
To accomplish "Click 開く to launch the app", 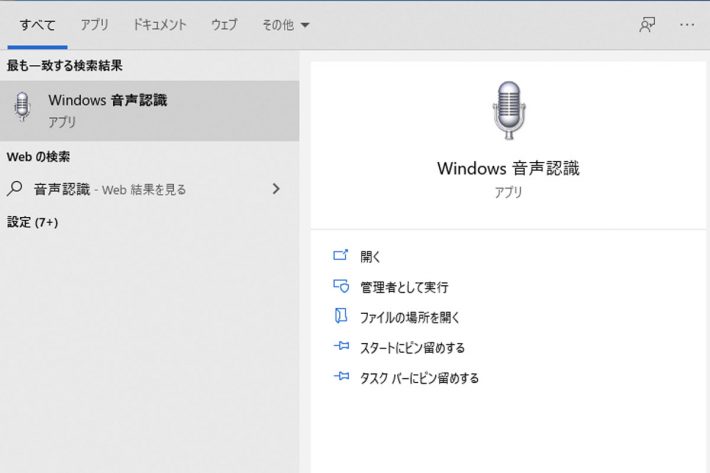I will [x=370, y=257].
